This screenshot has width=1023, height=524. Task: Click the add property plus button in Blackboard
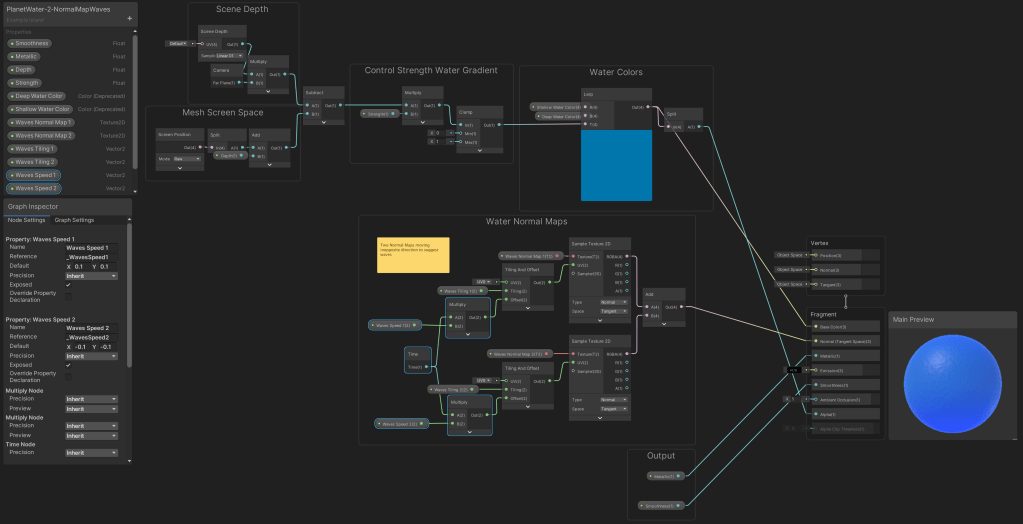129,18
